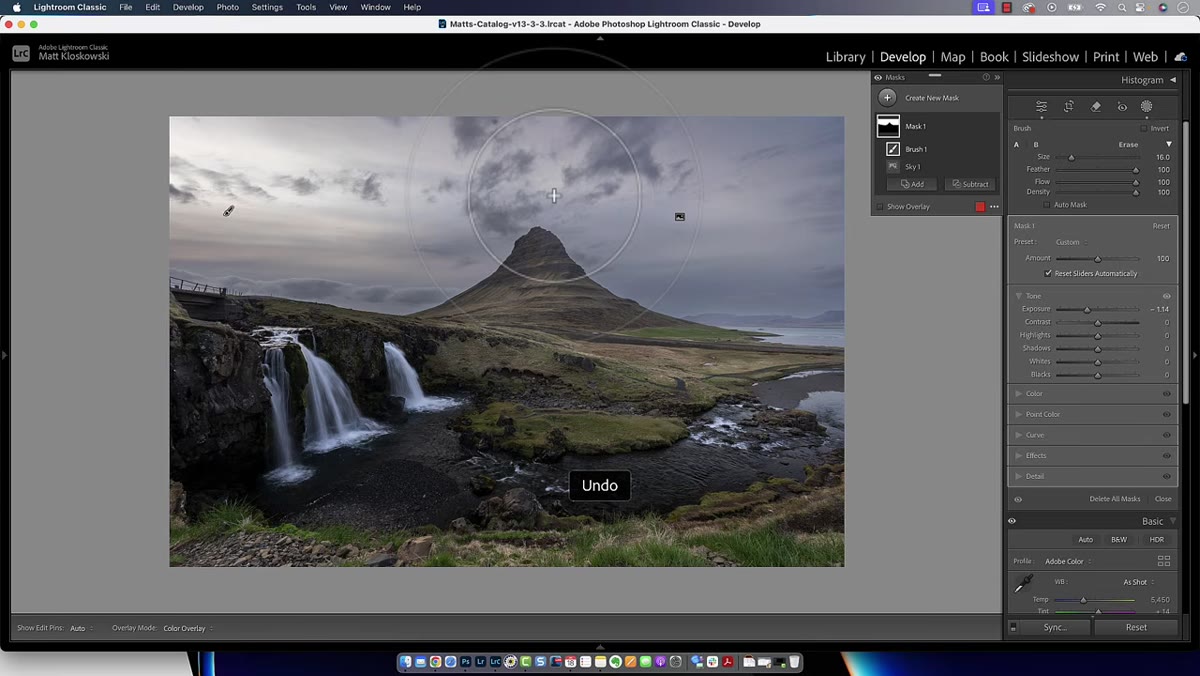The image size is (1200, 676).
Task: Uncheck Reset Sliders Automatically
Action: (1048, 273)
